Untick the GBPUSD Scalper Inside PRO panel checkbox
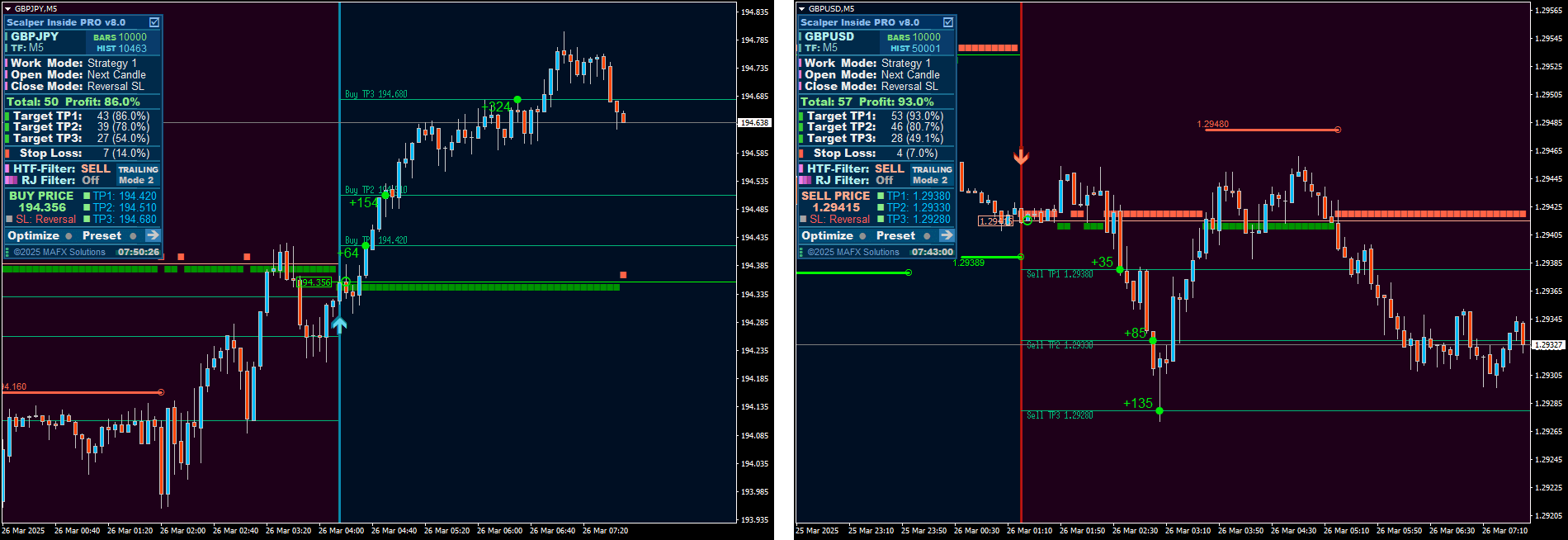 pyautogui.click(x=948, y=22)
